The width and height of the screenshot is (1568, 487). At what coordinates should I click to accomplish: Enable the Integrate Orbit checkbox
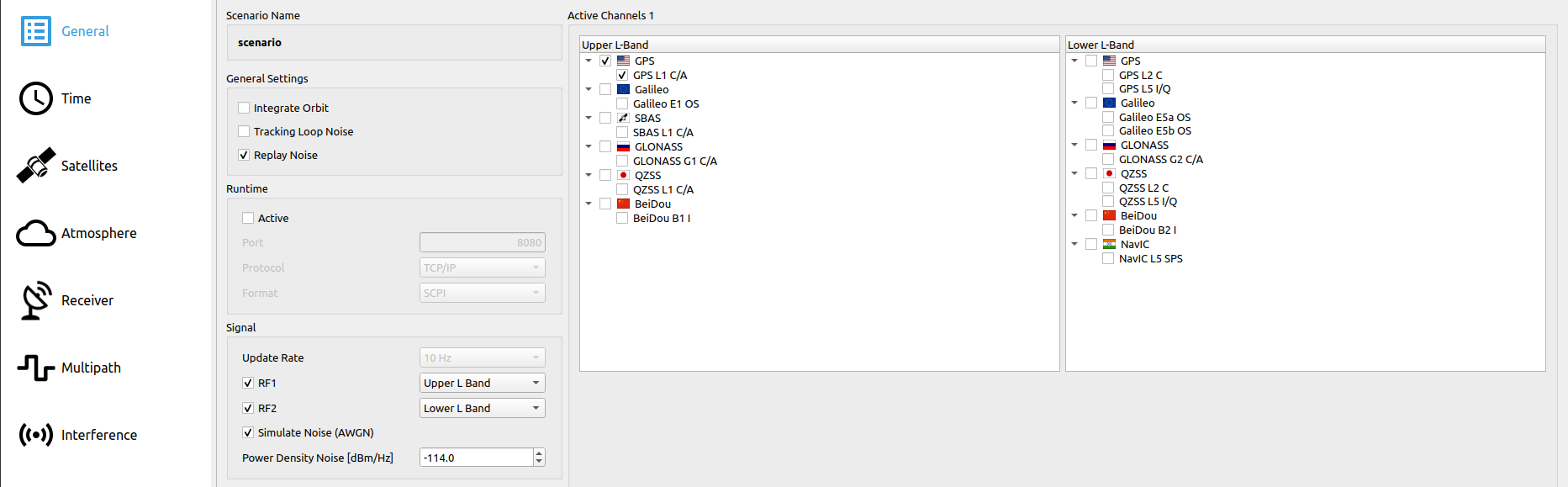[x=245, y=108]
